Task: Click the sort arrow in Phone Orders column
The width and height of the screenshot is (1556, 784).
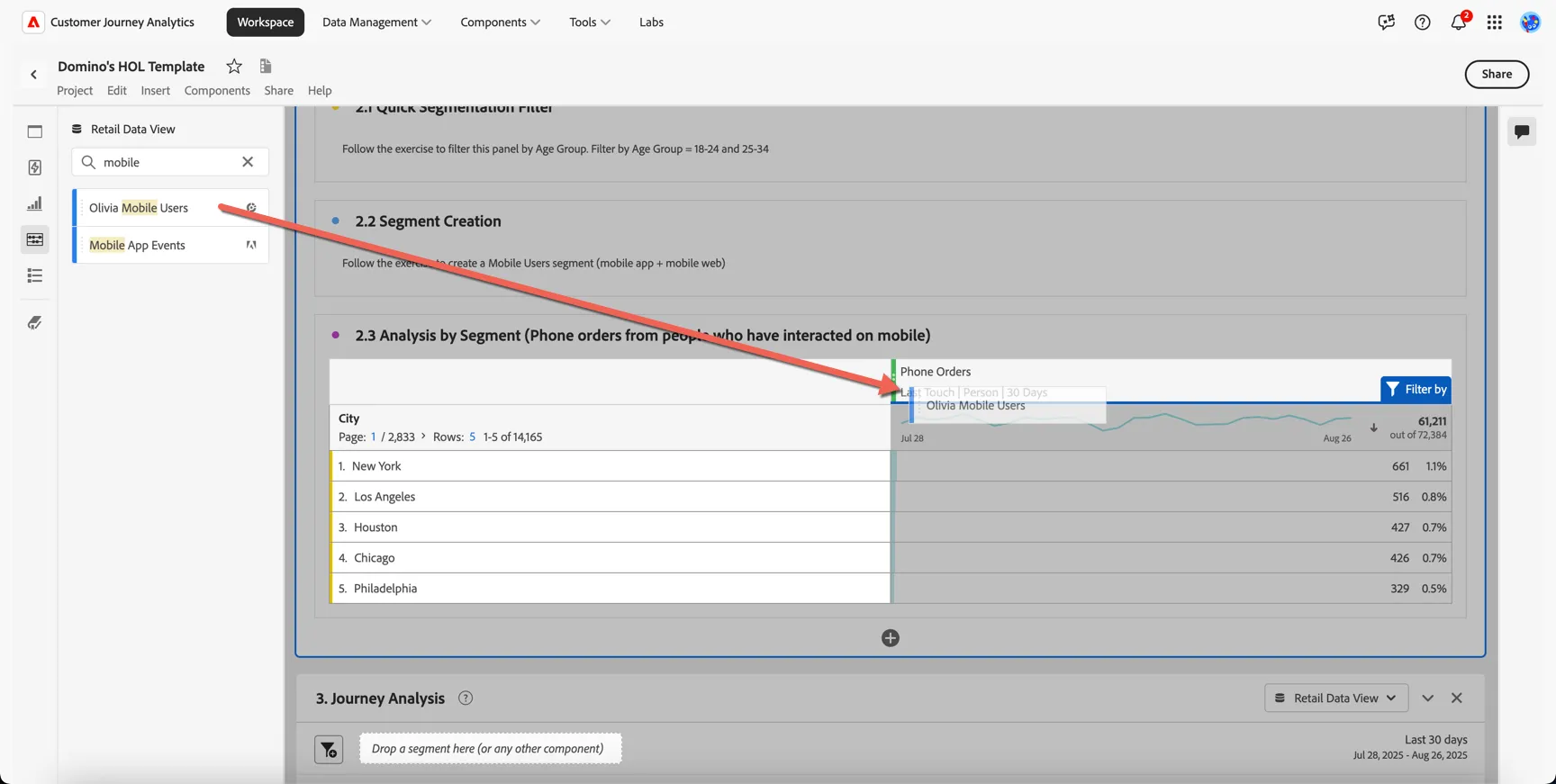Action: tap(1373, 428)
